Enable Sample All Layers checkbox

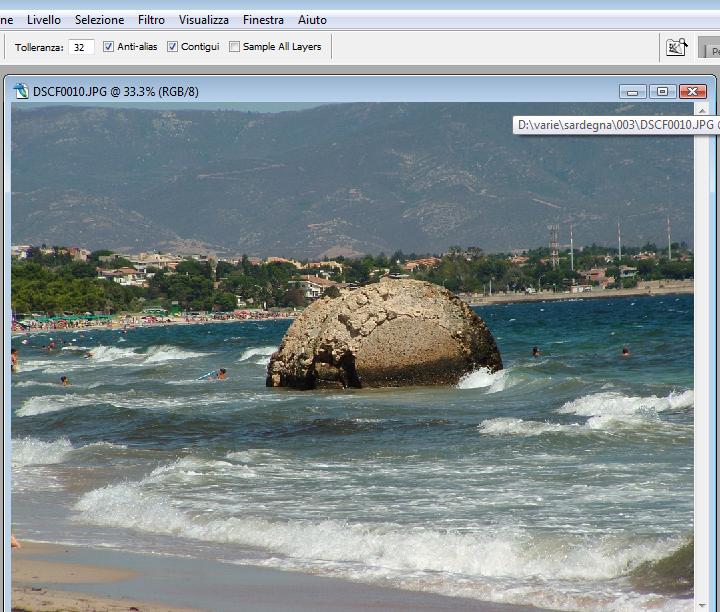tap(235, 47)
